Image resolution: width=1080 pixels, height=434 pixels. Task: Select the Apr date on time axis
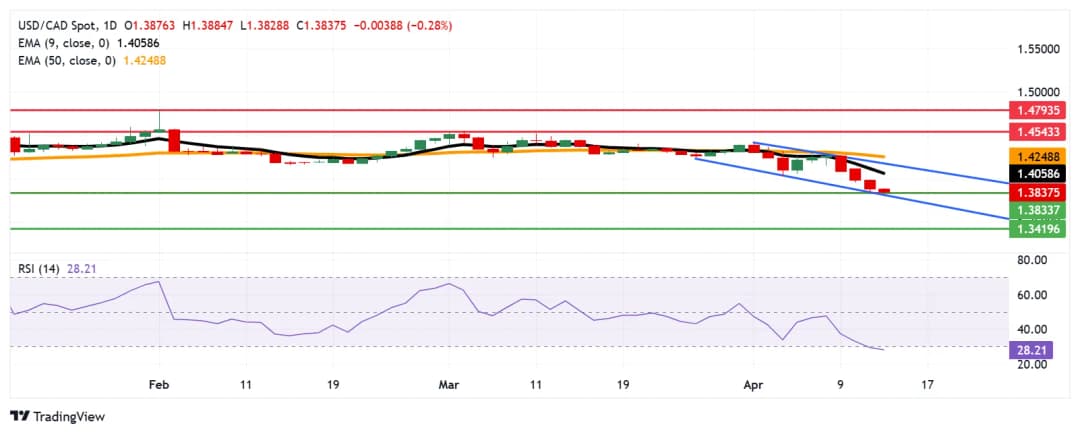click(752, 383)
